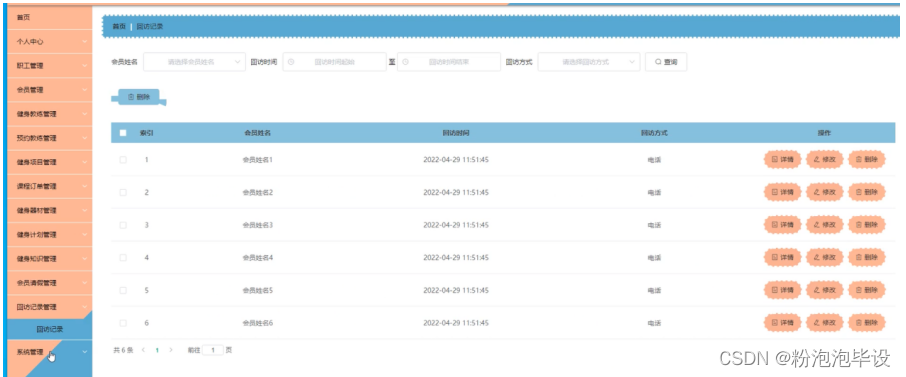This screenshot has height=377, width=906.
Task: Click the blue 删除 batch delete button
Action: click(x=139, y=97)
